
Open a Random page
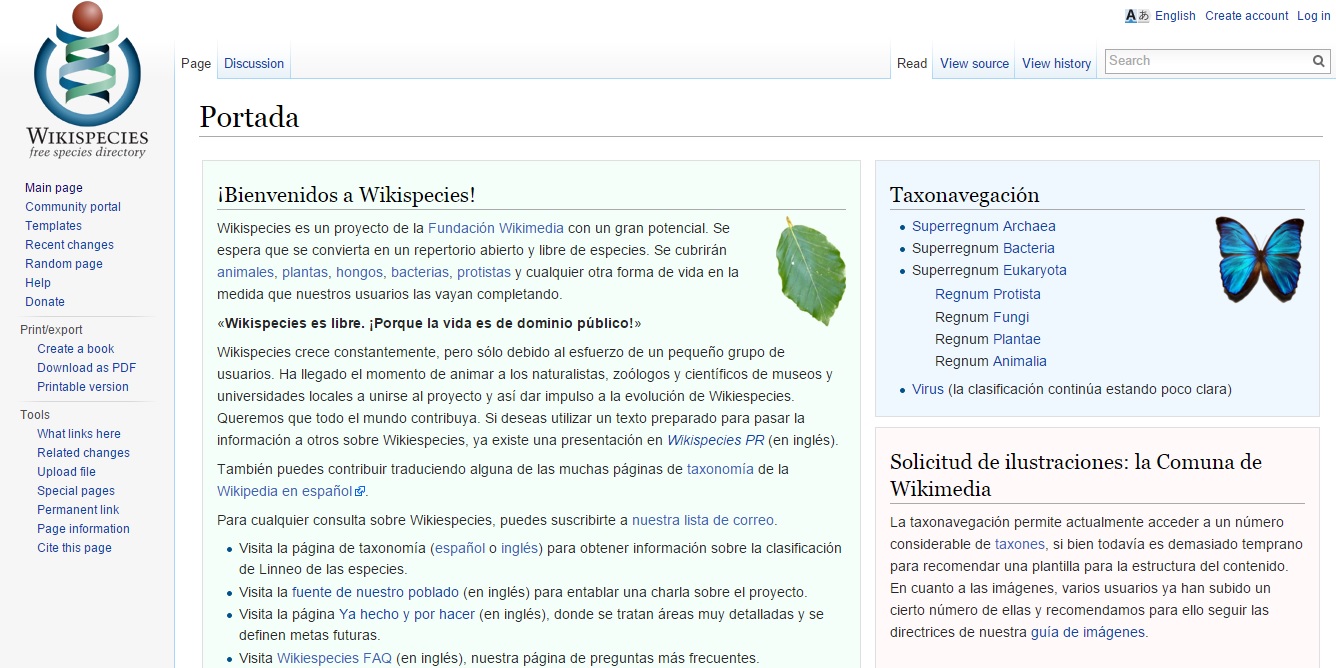64,264
